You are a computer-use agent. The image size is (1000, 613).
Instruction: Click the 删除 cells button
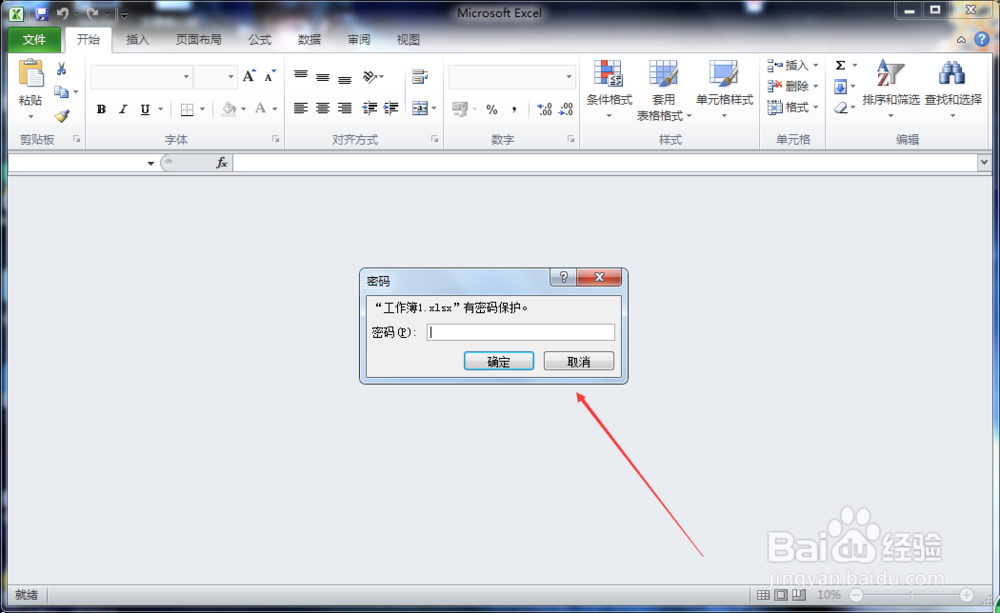click(x=793, y=86)
